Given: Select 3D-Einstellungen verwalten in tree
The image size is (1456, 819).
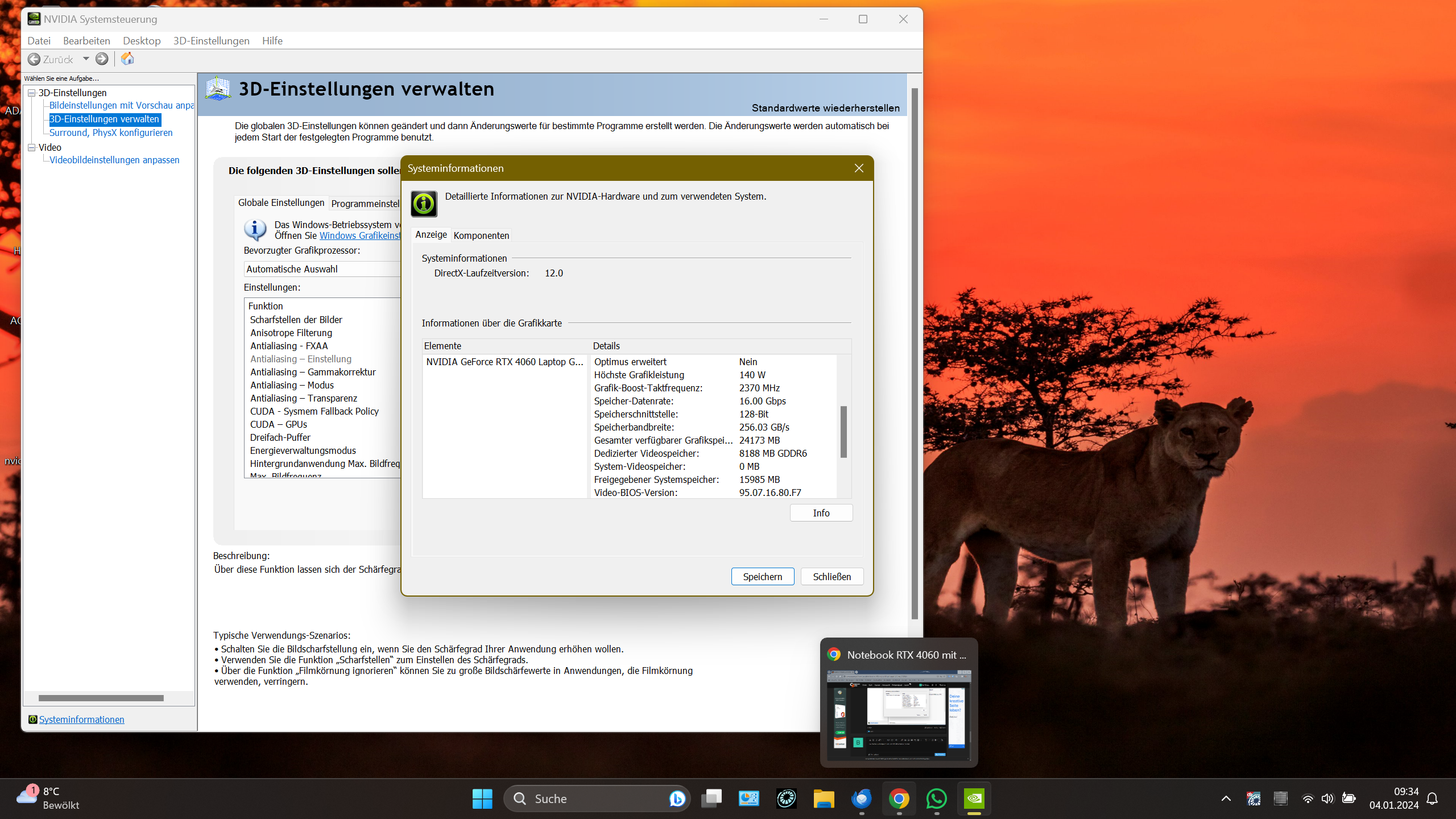Looking at the screenshot, I should (x=105, y=119).
